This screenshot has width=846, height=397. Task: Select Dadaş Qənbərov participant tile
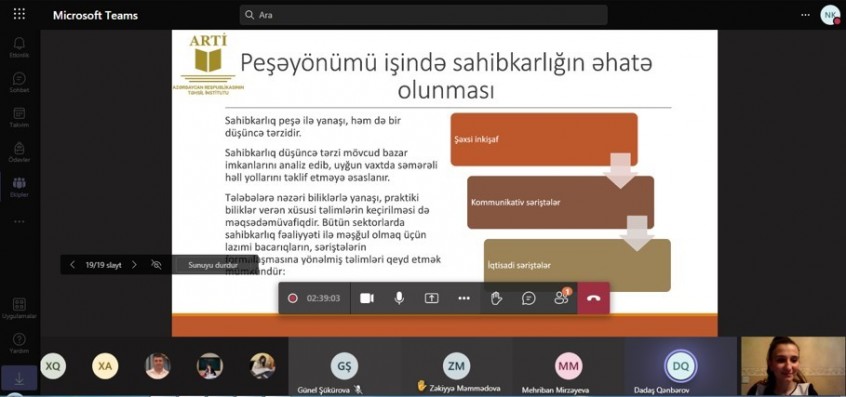pos(680,367)
